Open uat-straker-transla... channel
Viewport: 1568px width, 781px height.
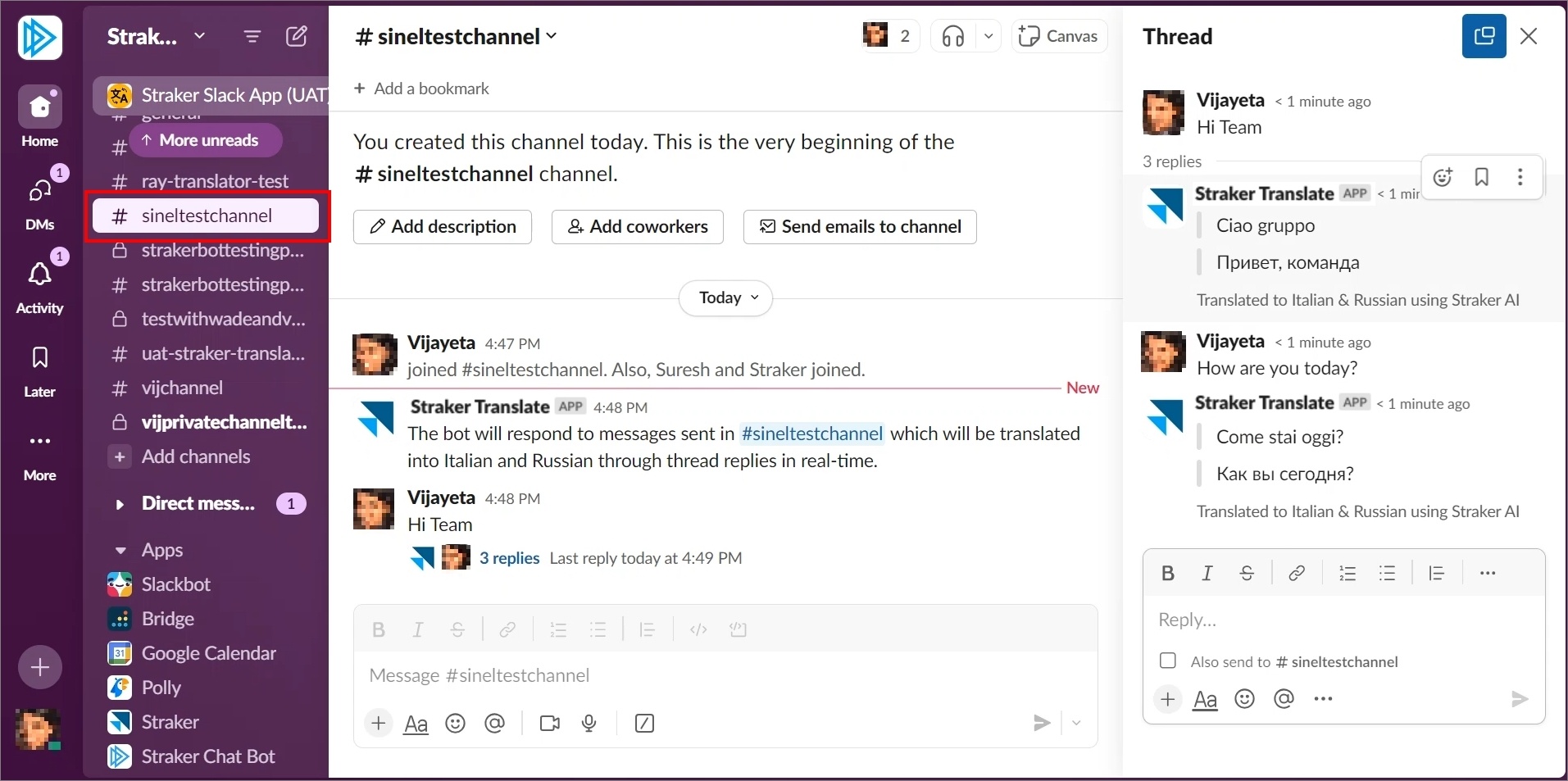(207, 353)
